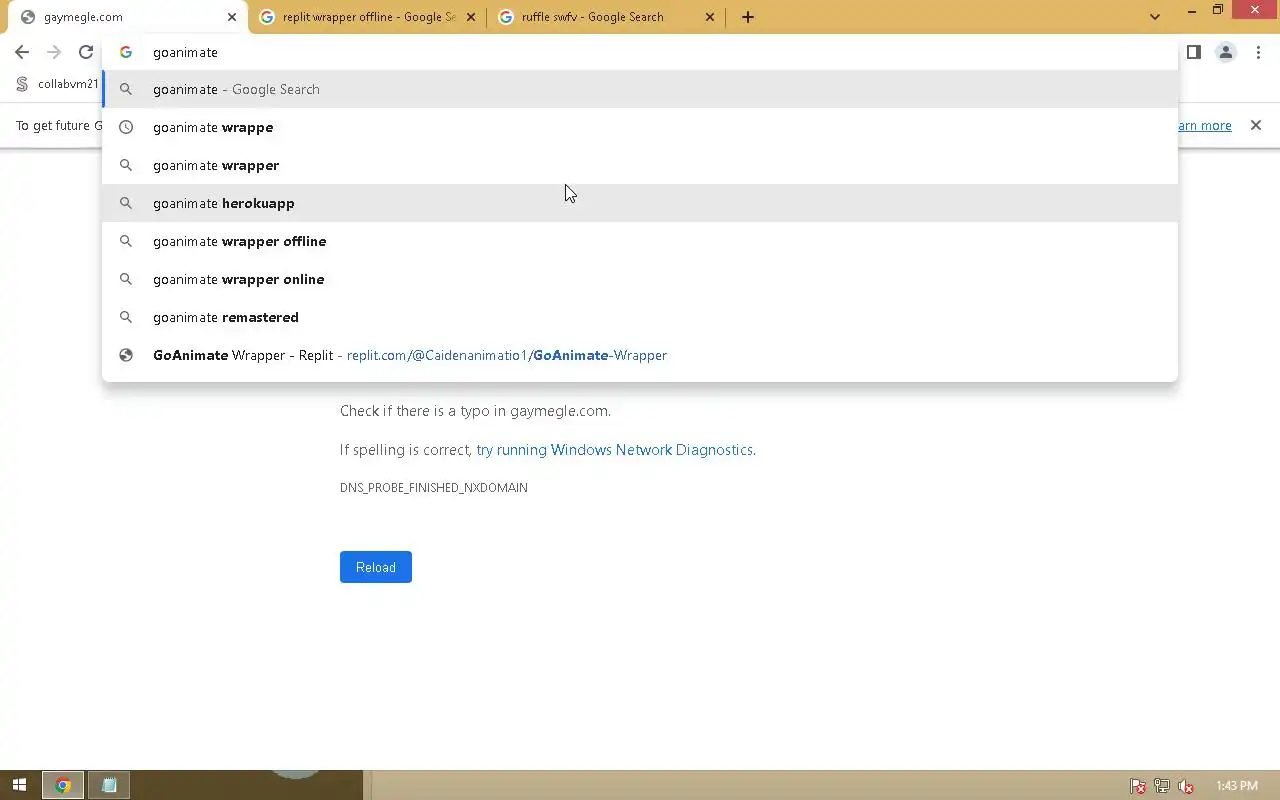Open the notepad app in the taskbar

pyautogui.click(x=109, y=785)
